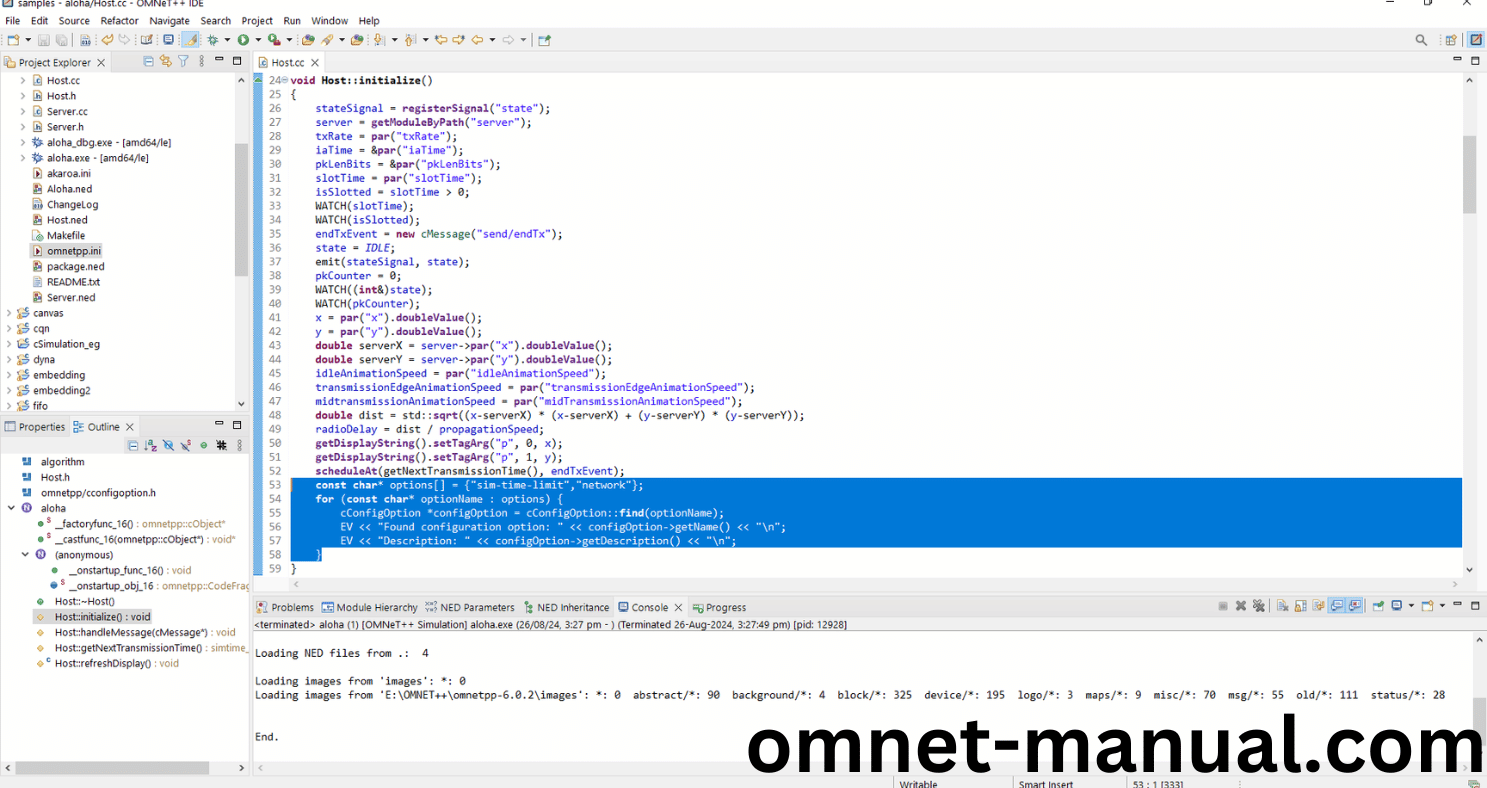
Task: Toggle Link with Editor in Project Explorer
Action: (x=166, y=62)
